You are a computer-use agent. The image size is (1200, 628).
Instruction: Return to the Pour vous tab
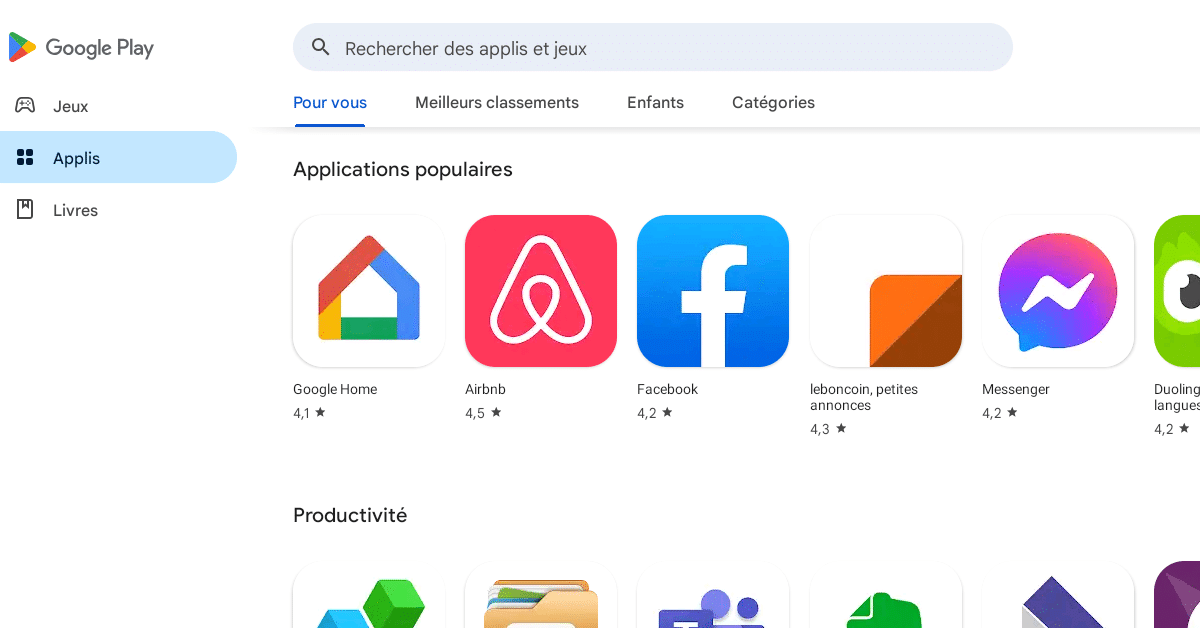[x=330, y=102]
